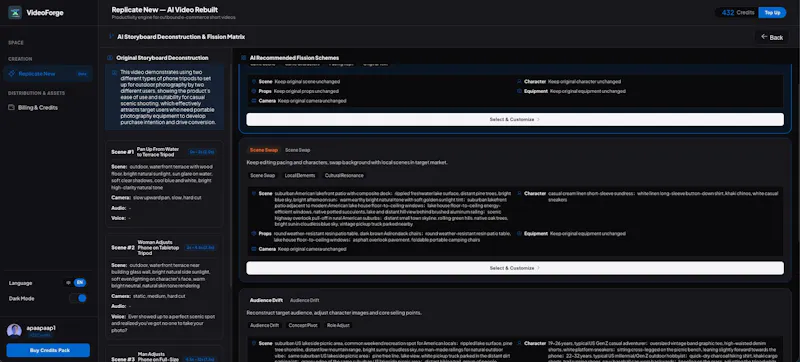The width and height of the screenshot is (800, 362).
Task: Click the 'Keep original props unchanged' text
Action: (306, 91)
